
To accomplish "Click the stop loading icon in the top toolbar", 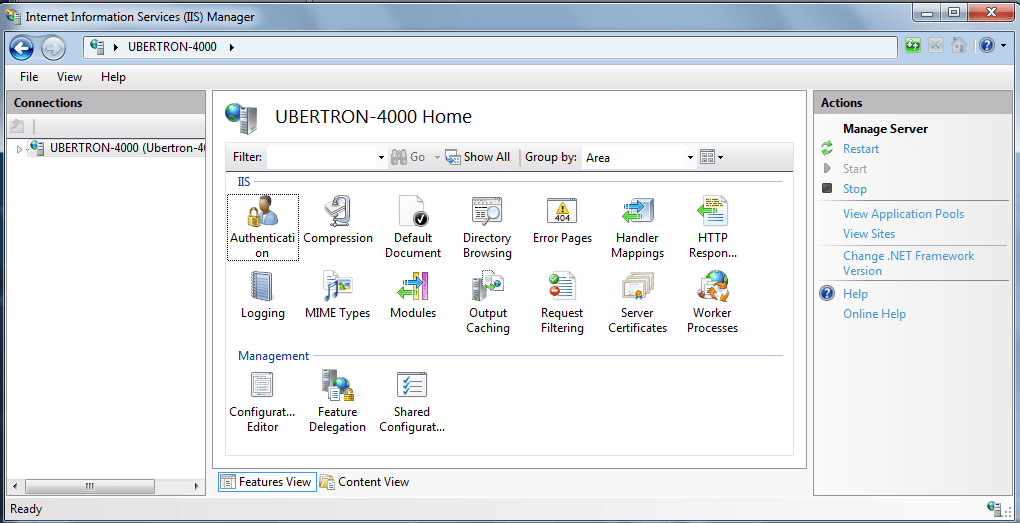I will pos(935,46).
